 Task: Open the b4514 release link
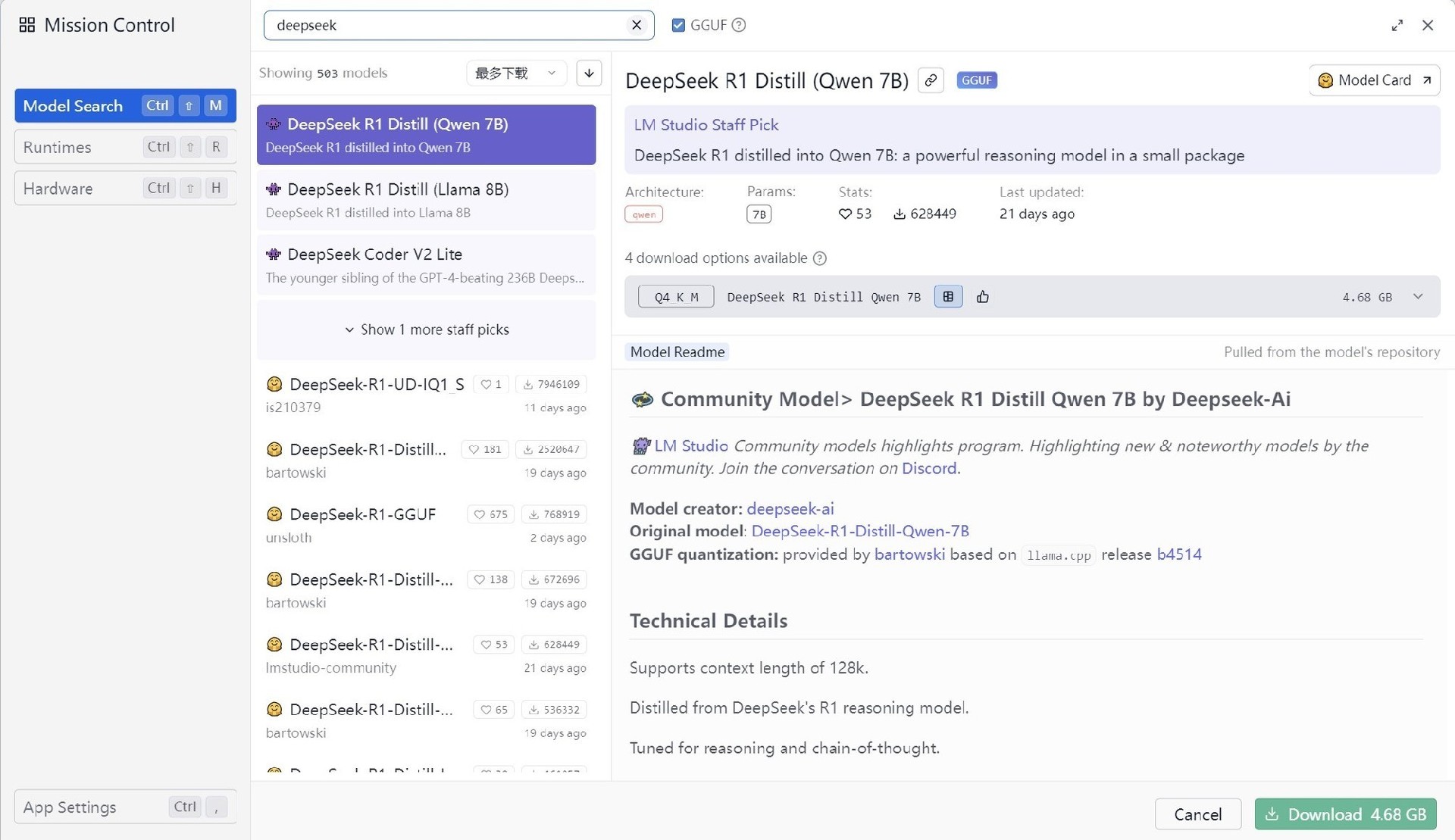pos(1179,554)
